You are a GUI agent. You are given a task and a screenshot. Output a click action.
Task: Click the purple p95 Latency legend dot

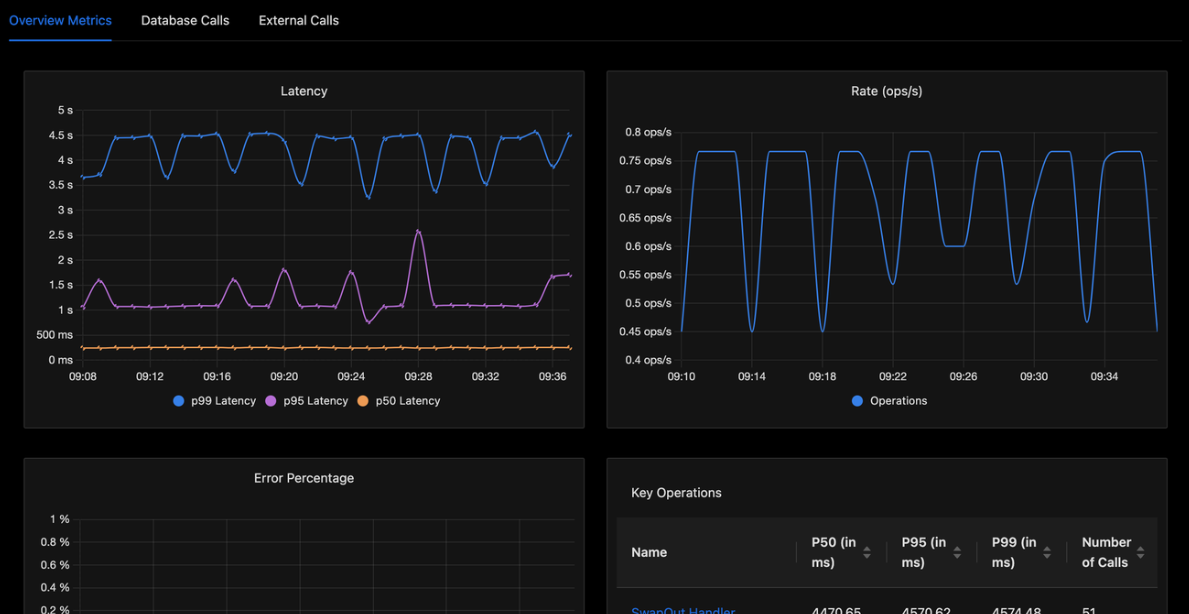coord(272,401)
